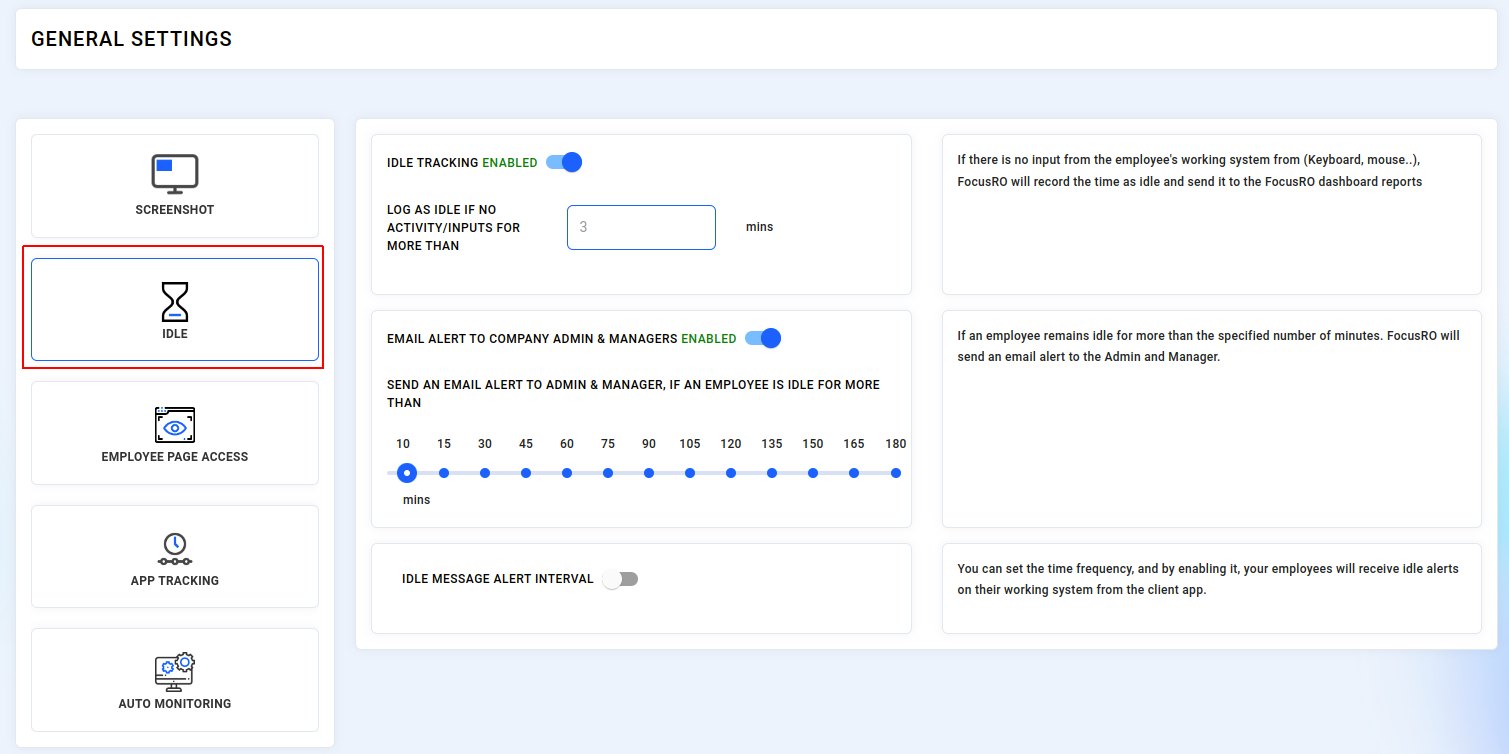Click the idle minutes input field
This screenshot has width=1509, height=754.
pyautogui.click(x=641, y=227)
